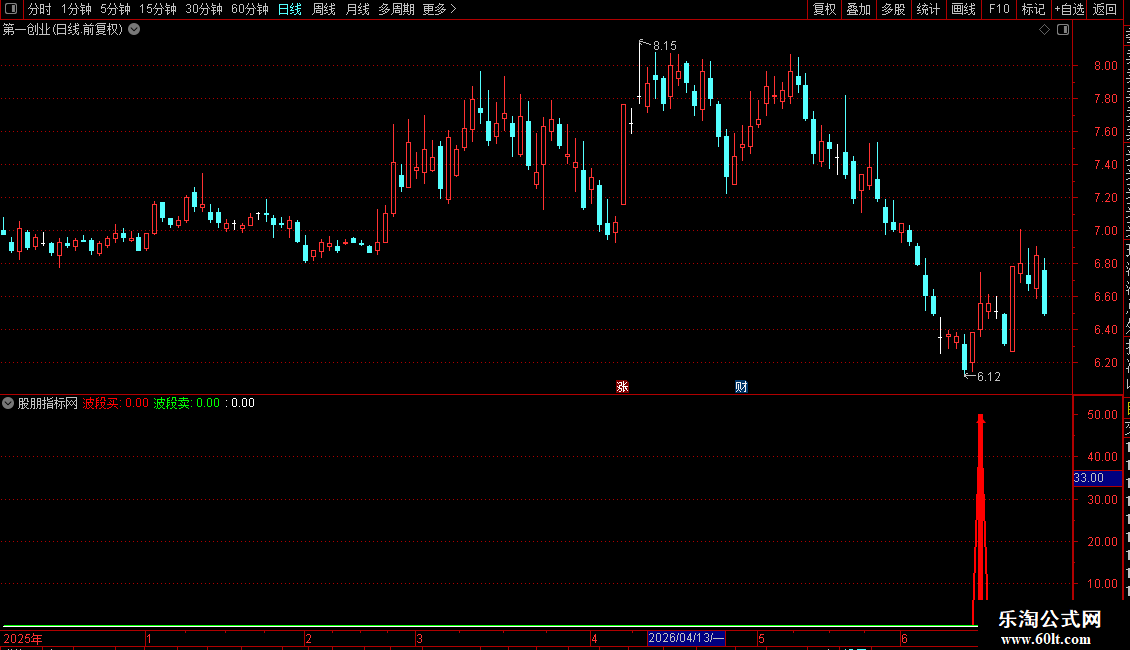Switch to 周线 weekly chart
Screen dimensions: 1130x650
point(324,9)
